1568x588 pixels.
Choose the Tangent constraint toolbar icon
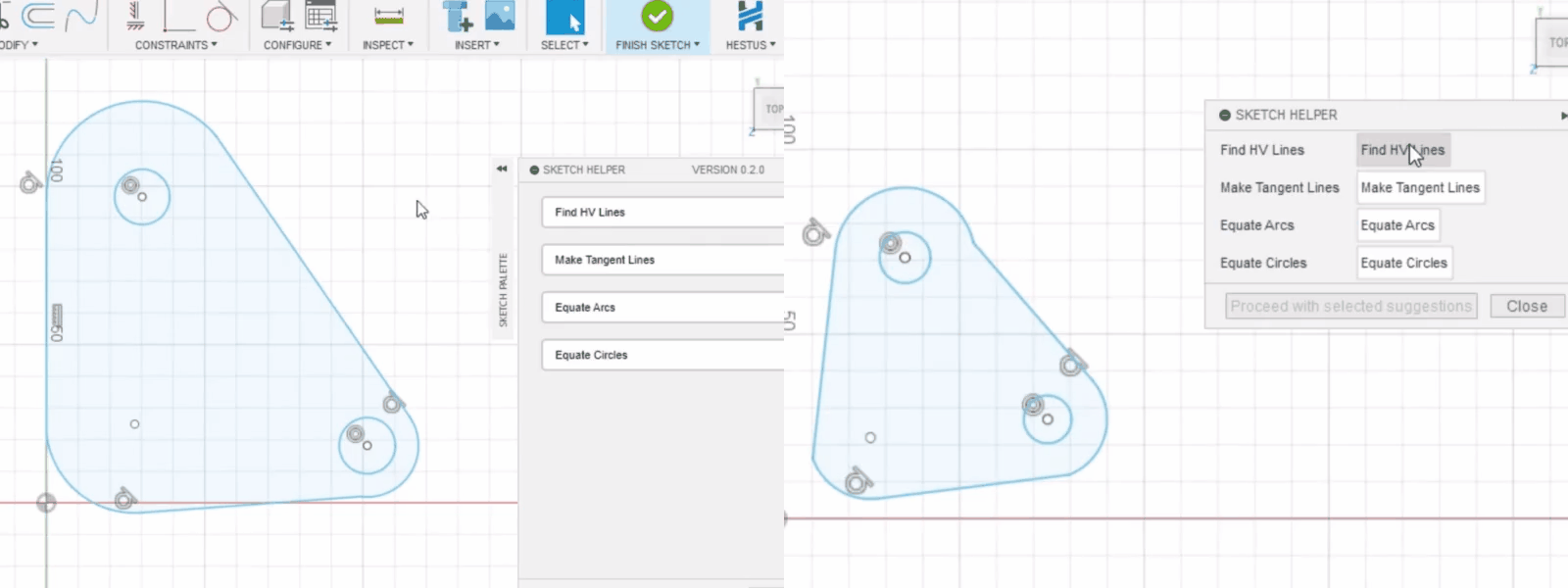222,16
